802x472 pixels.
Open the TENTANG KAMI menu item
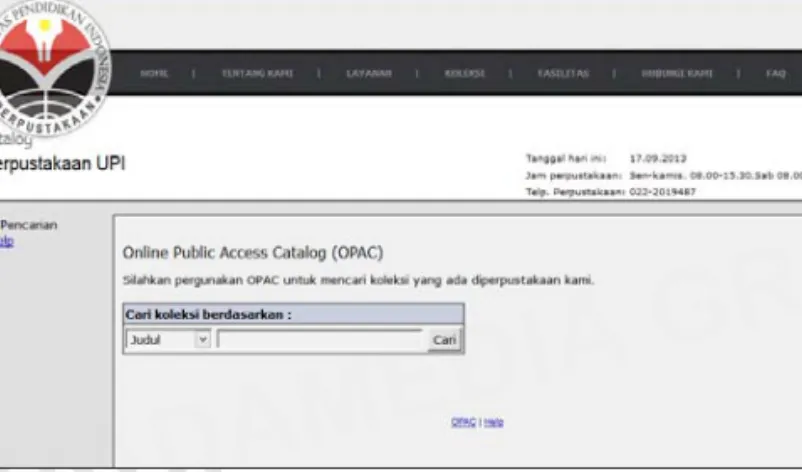[257, 74]
